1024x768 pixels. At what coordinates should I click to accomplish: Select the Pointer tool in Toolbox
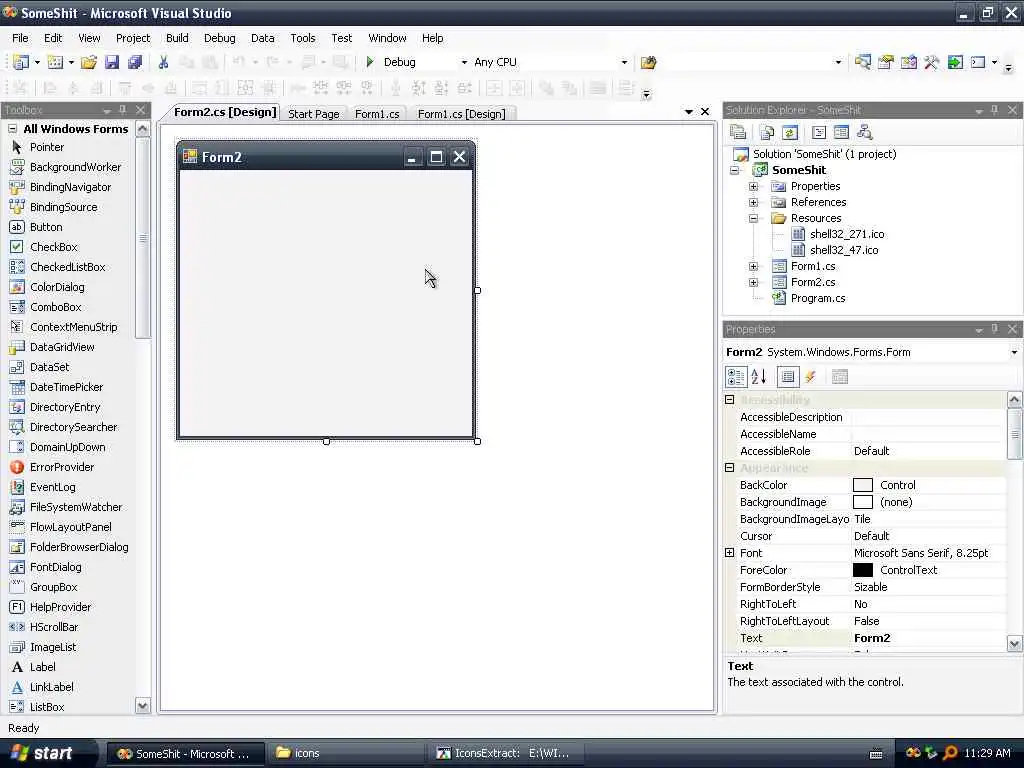[47, 148]
